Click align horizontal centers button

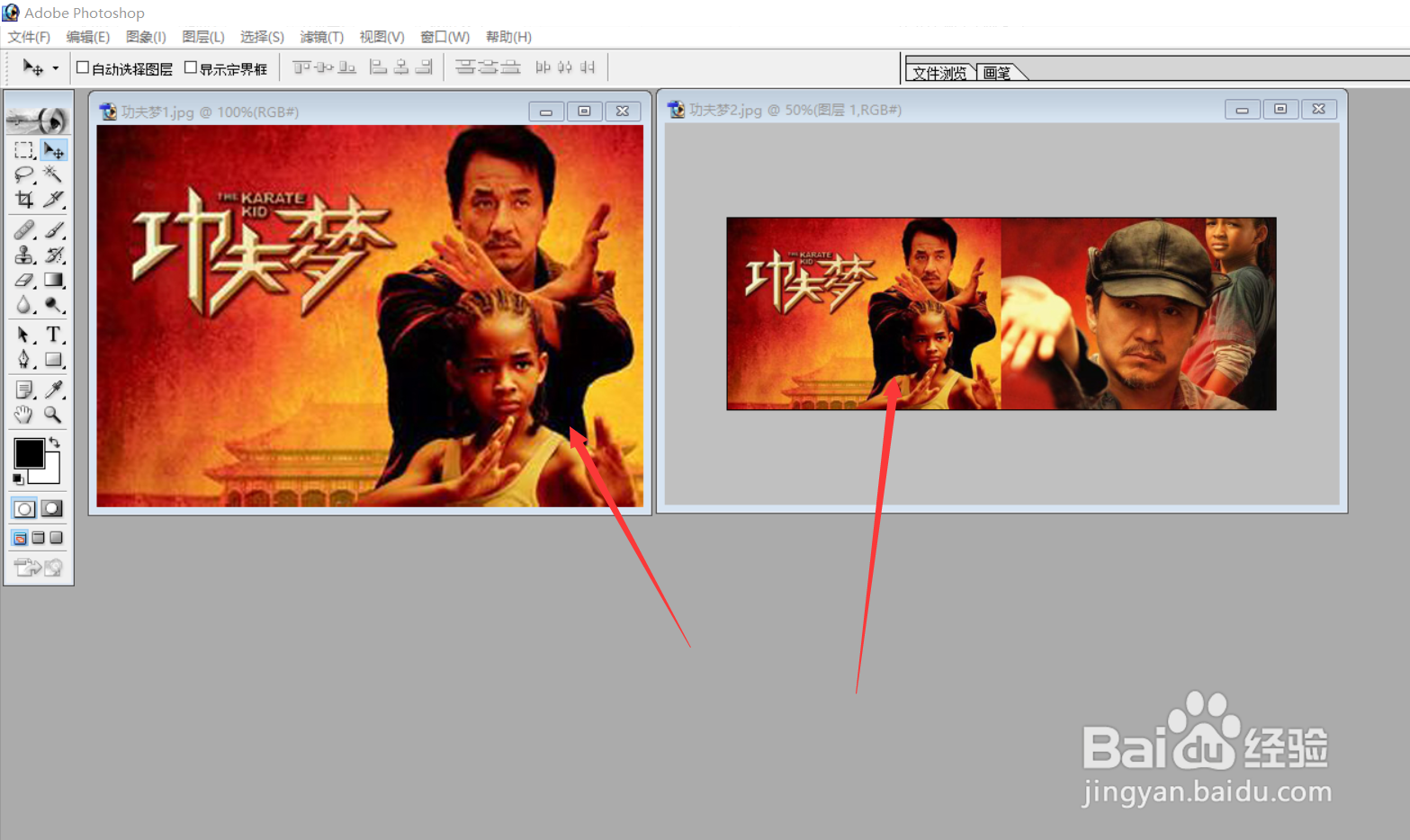pyautogui.click(x=401, y=67)
